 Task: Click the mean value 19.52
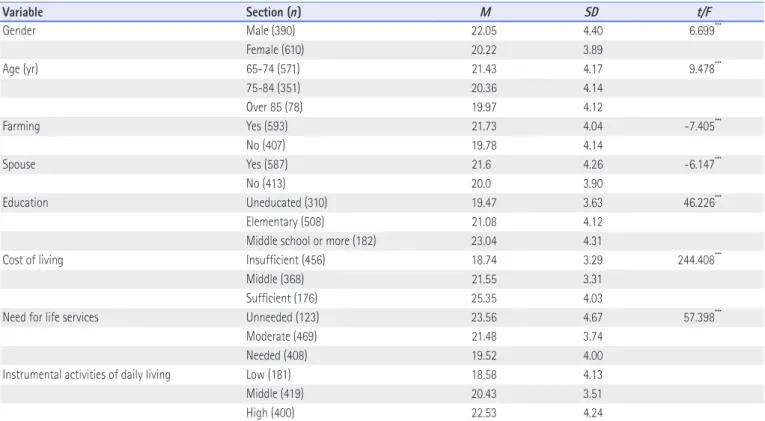click(484, 355)
